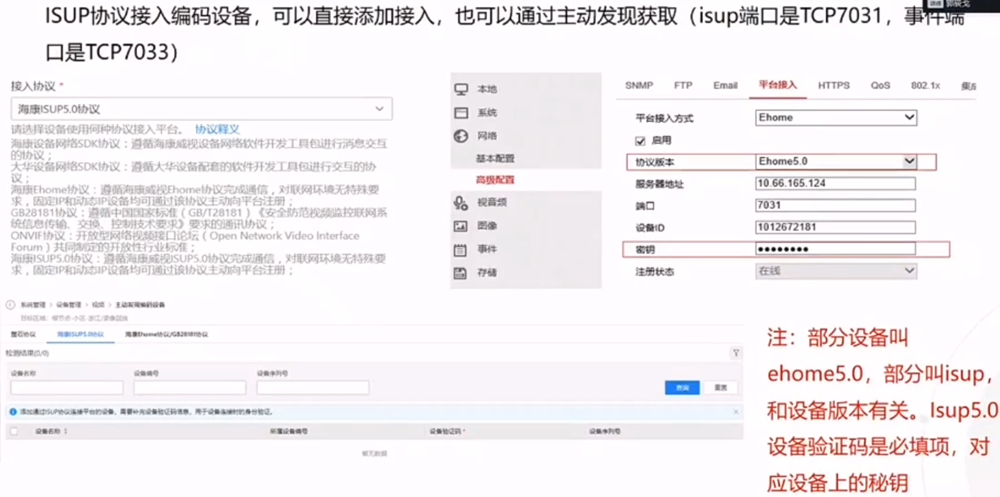
Task: Select the 海康ISUP5.0协议 tab
Action: pyautogui.click(x=80, y=334)
